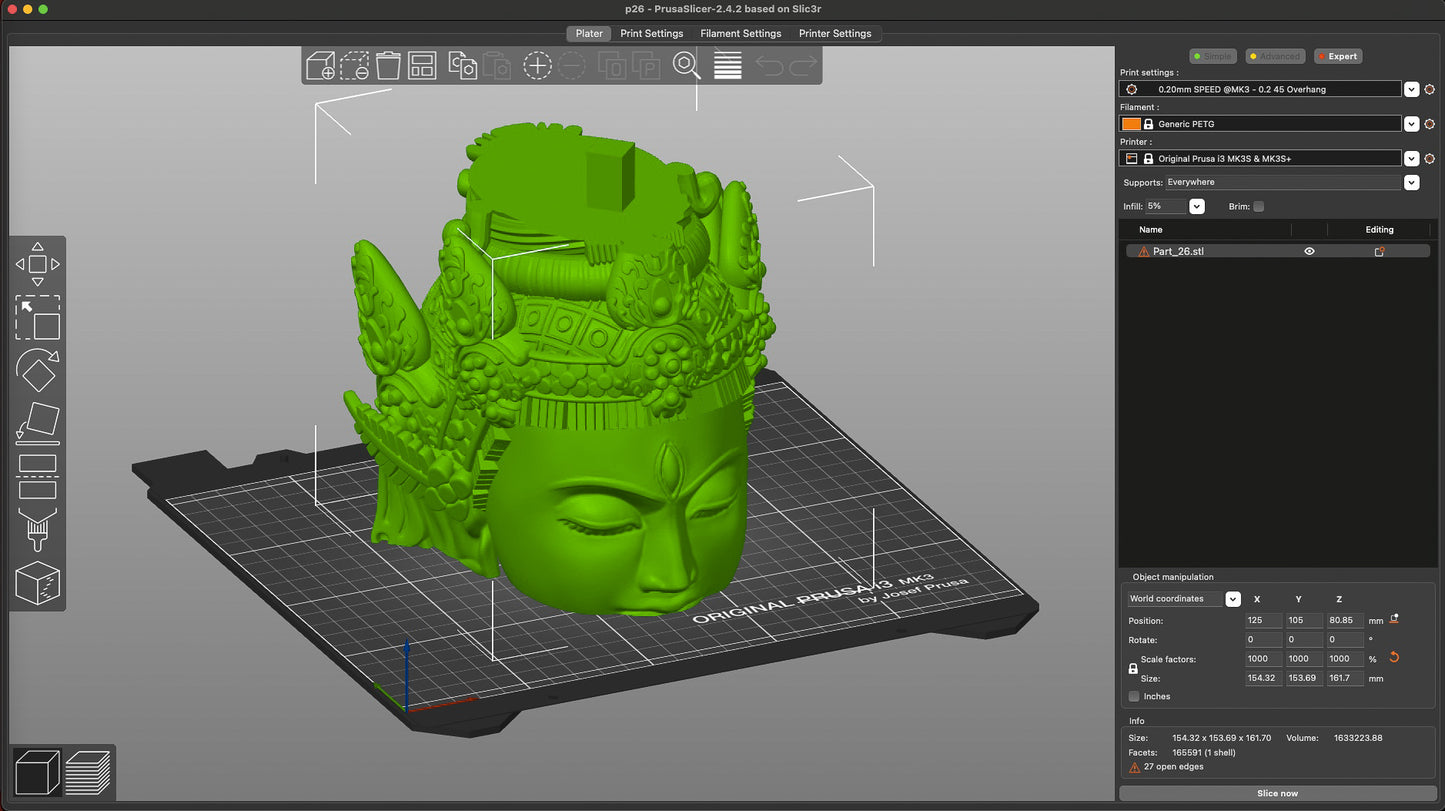Expand the Supports Everywhere dropdown
The width and height of the screenshot is (1445, 811).
(1411, 183)
